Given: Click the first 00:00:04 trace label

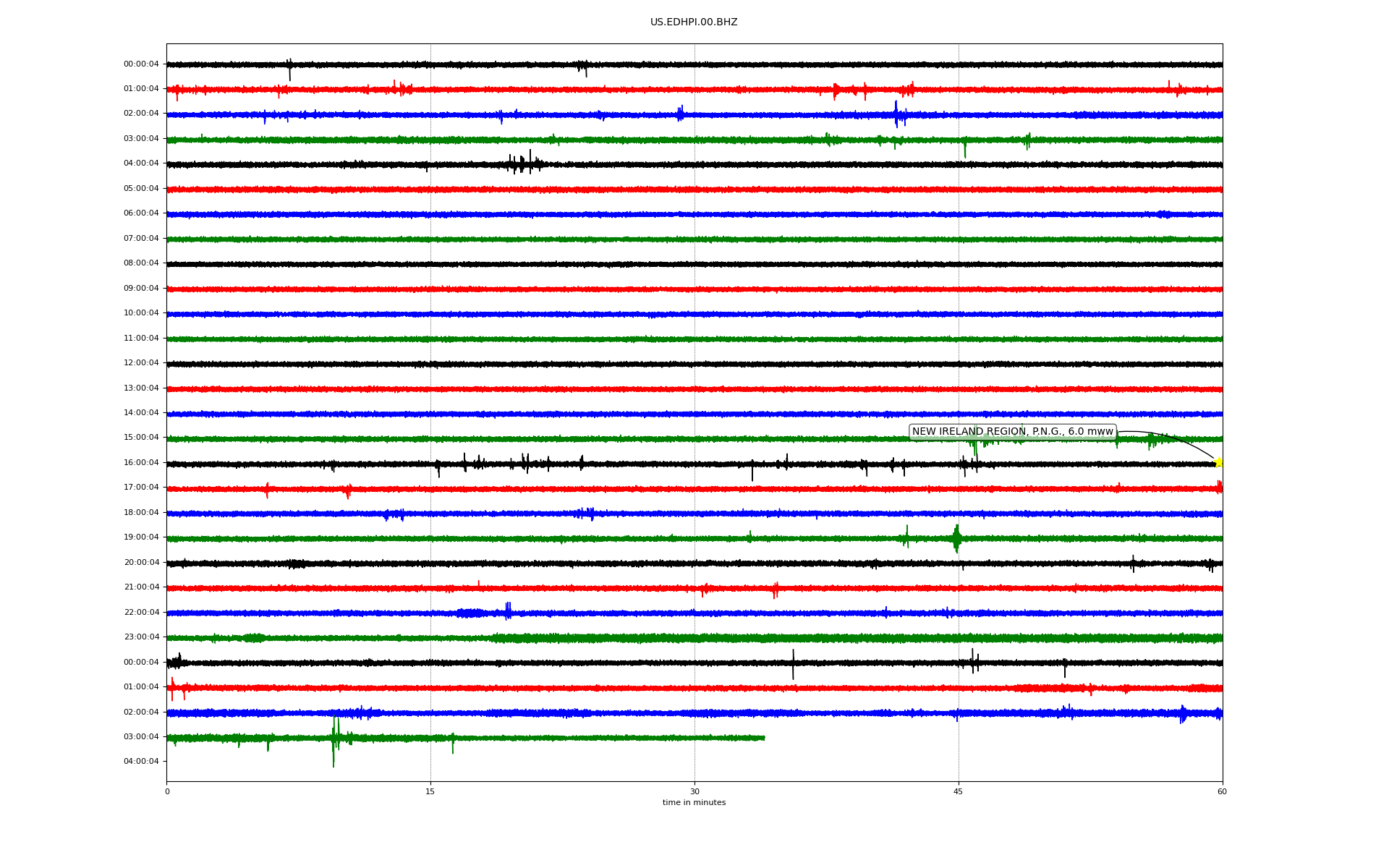Looking at the screenshot, I should point(141,64).
